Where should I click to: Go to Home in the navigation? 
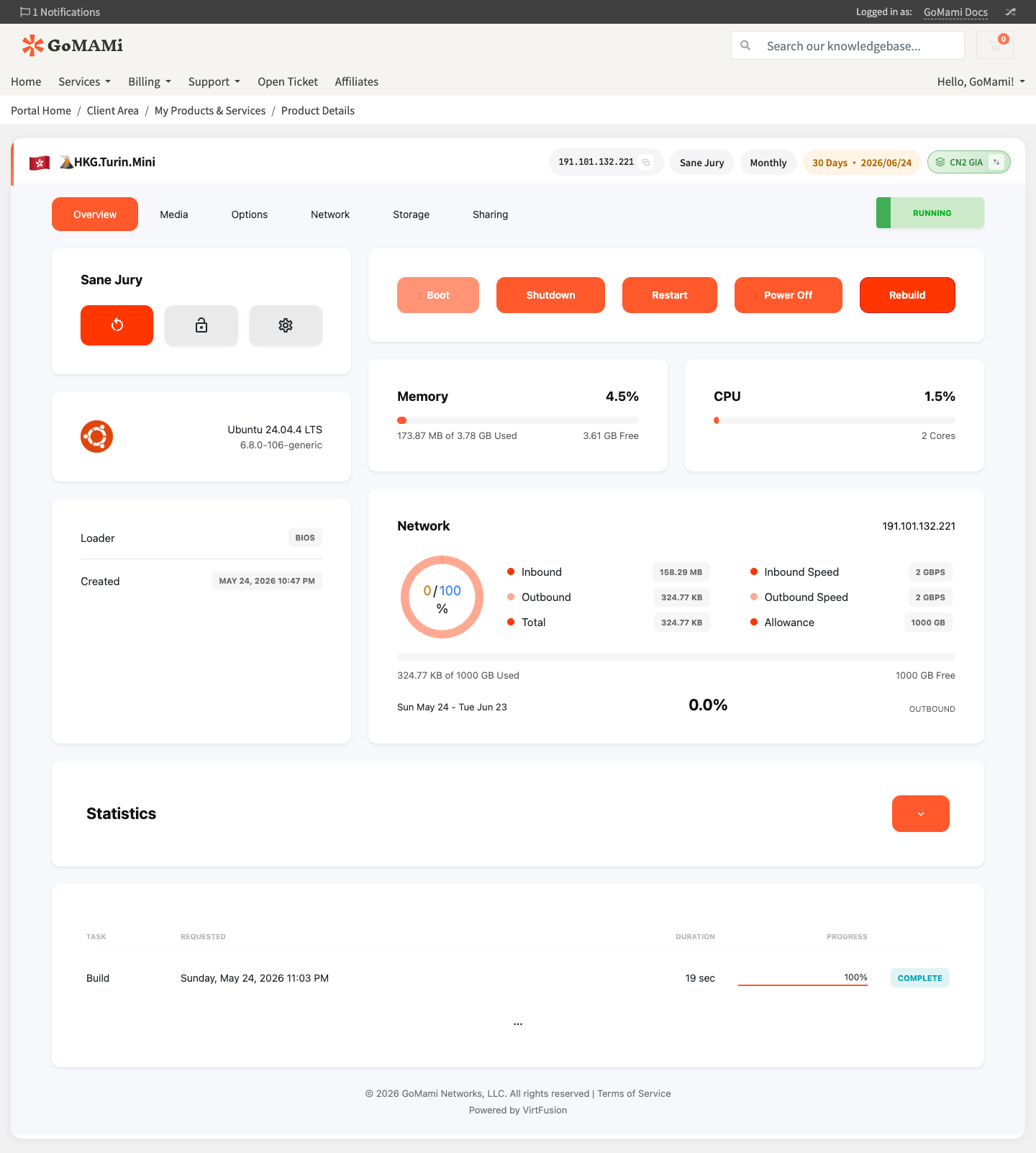click(x=26, y=81)
